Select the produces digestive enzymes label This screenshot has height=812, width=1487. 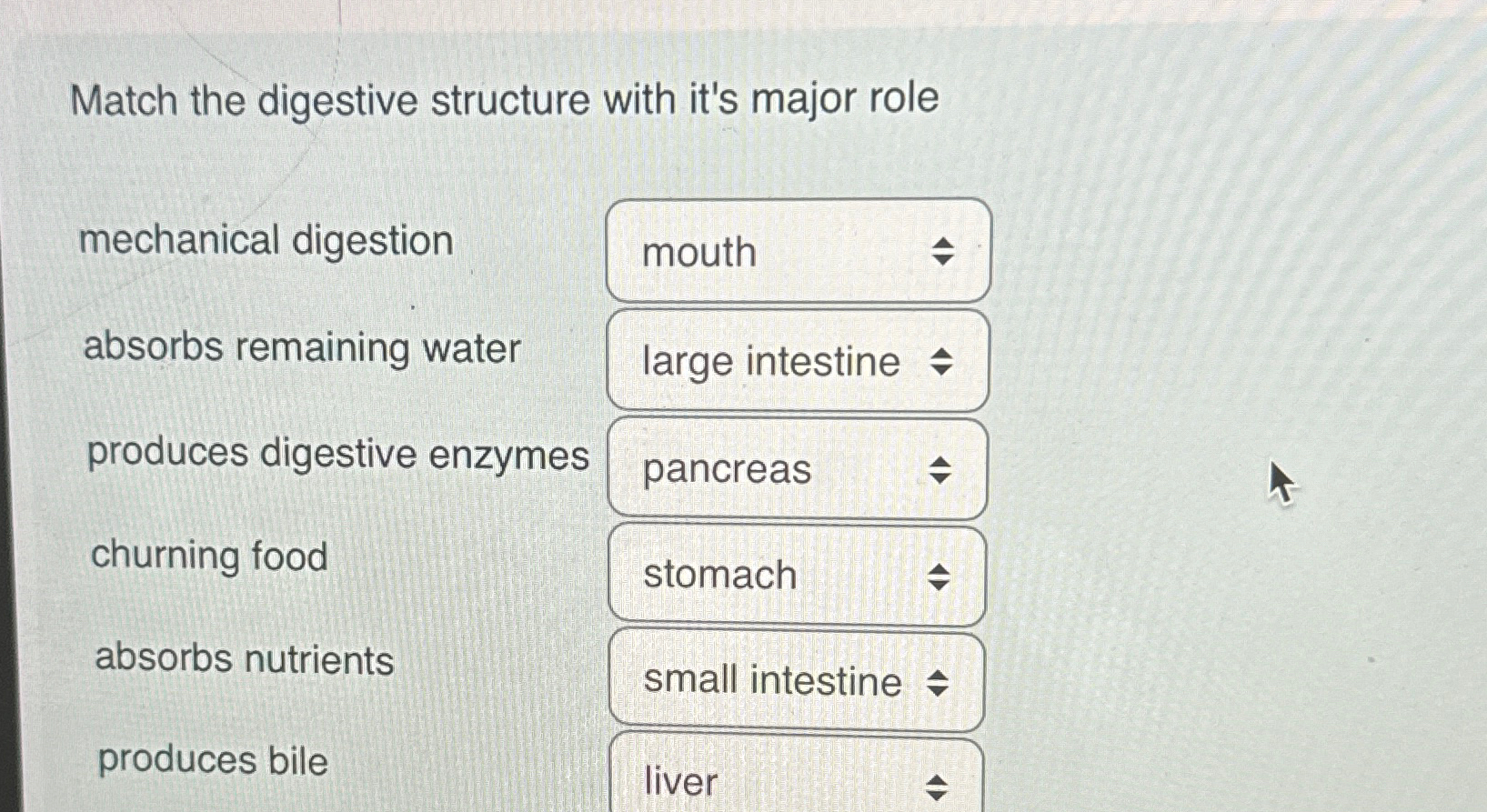[x=337, y=454]
